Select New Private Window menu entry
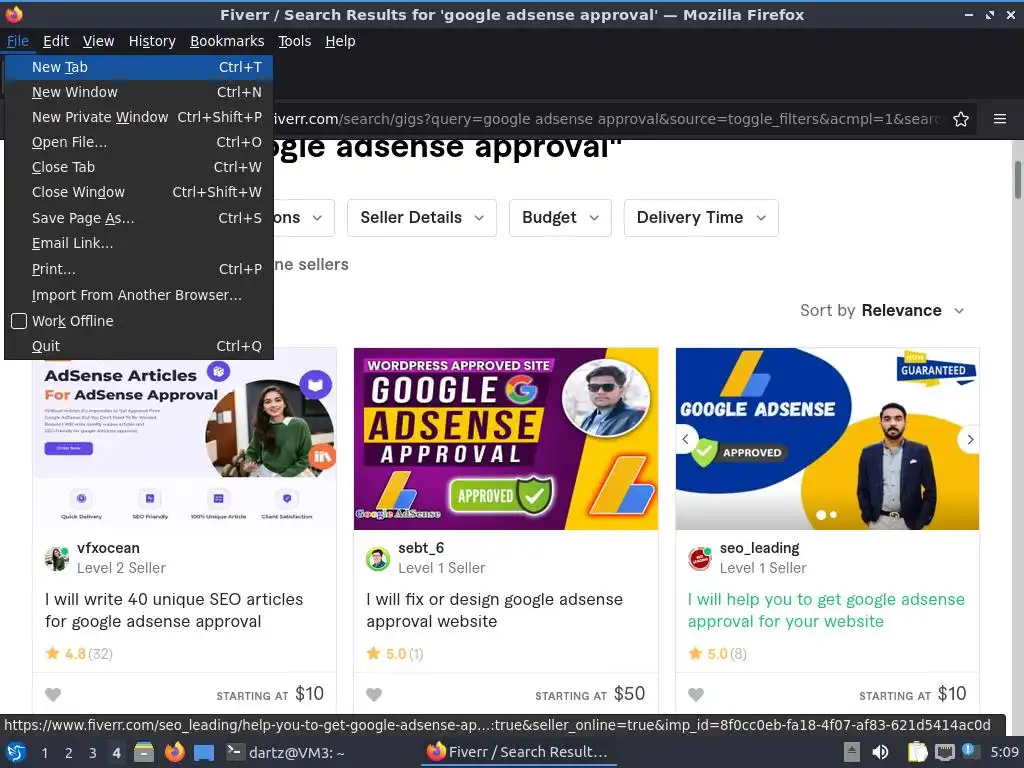Image resolution: width=1024 pixels, height=768 pixels. (138, 117)
